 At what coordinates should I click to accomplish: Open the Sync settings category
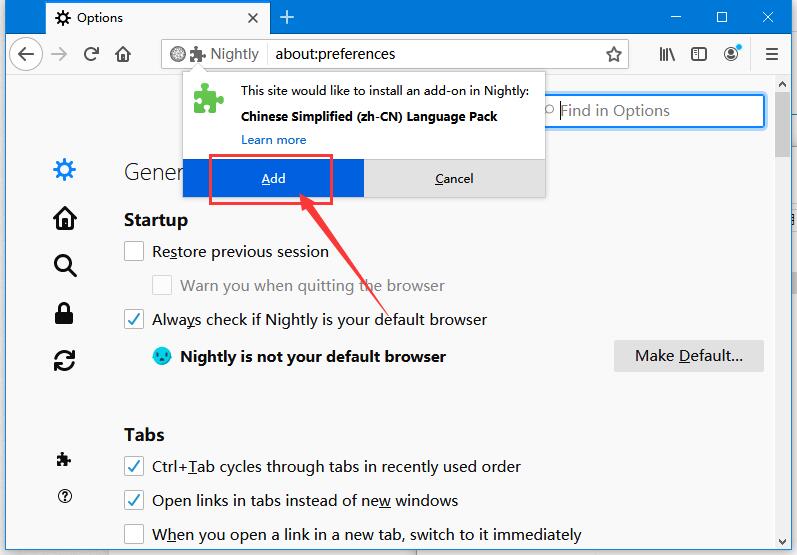coord(65,360)
